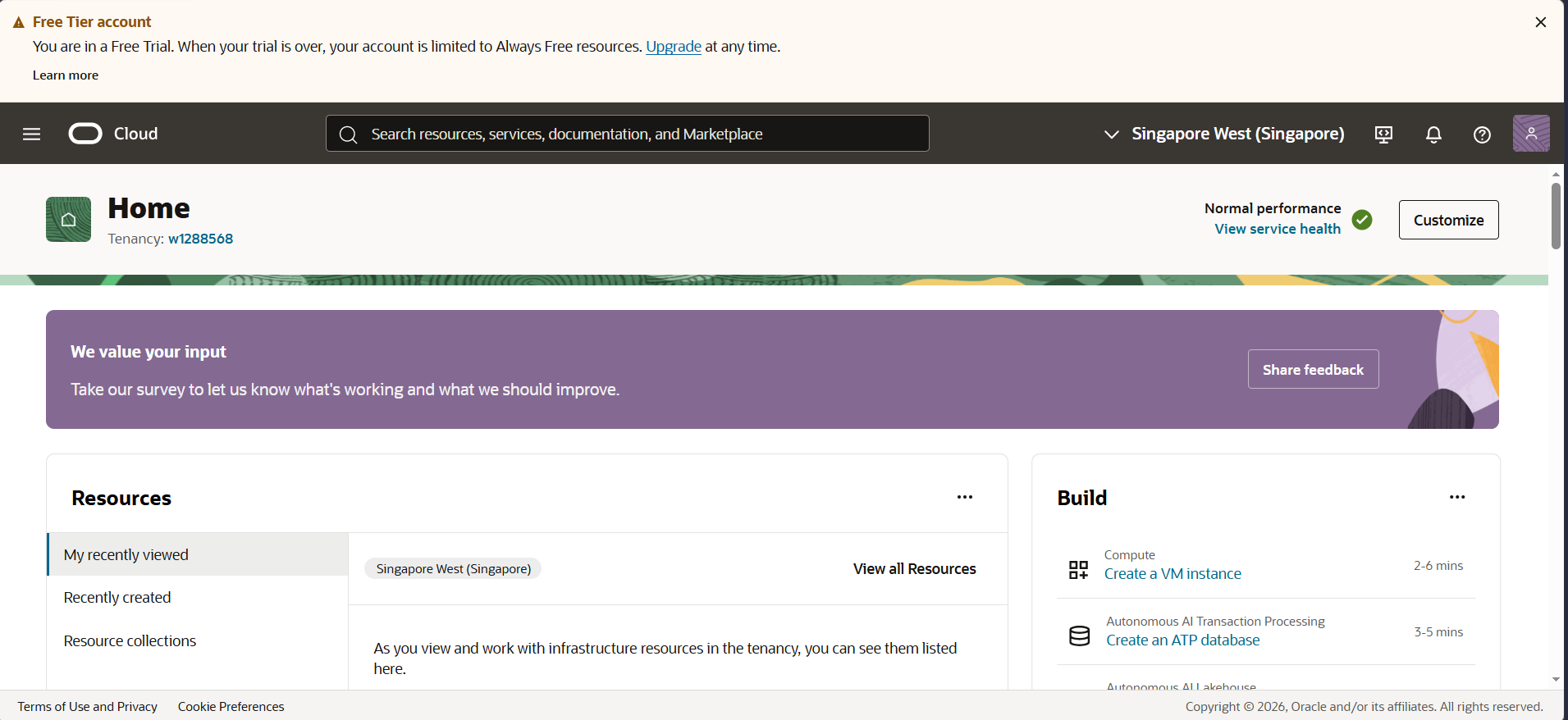The image size is (1568, 720).
Task: Focus the resource search field
Action: point(628,134)
